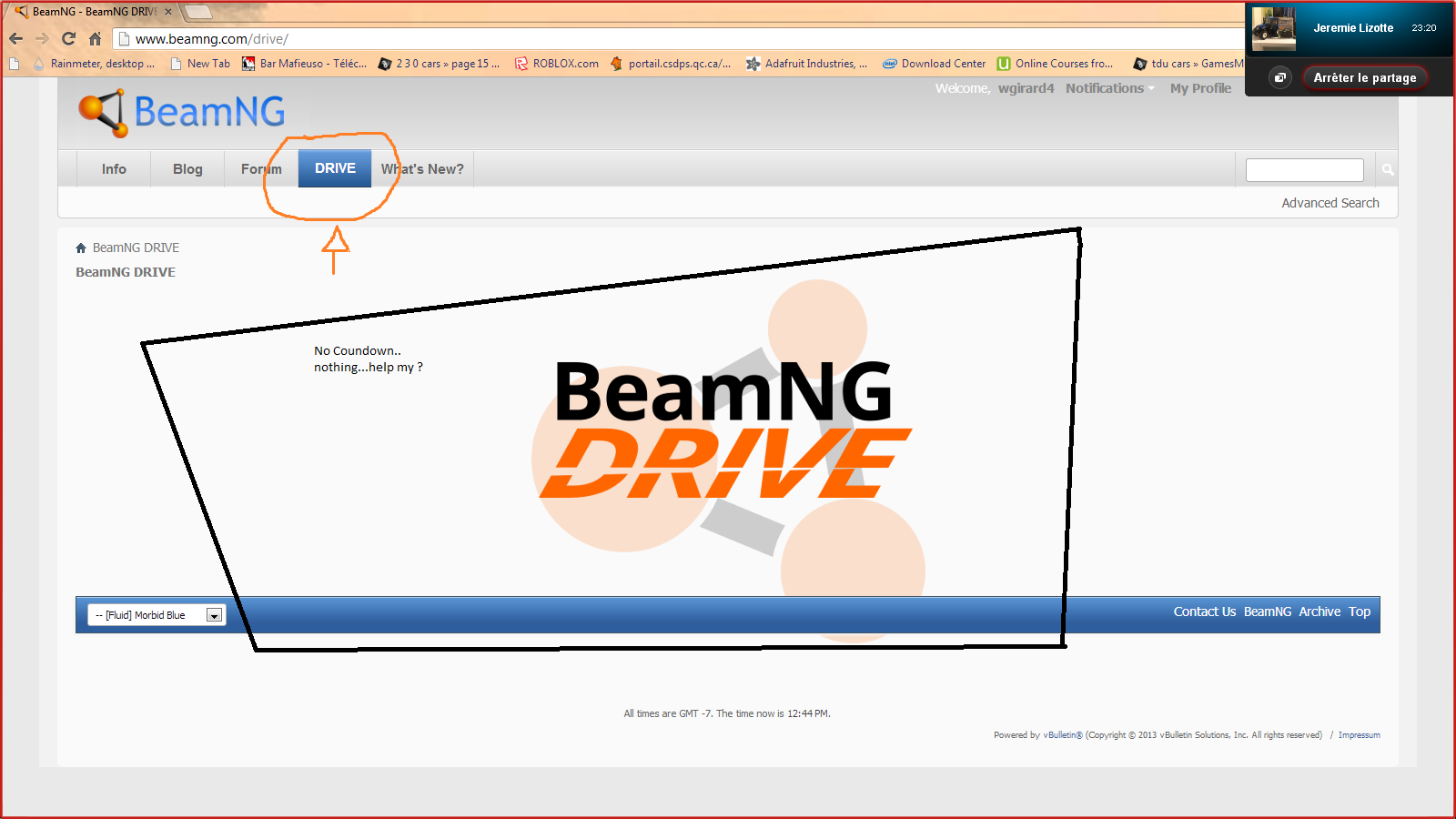Click the screen share window icon

point(1280,77)
